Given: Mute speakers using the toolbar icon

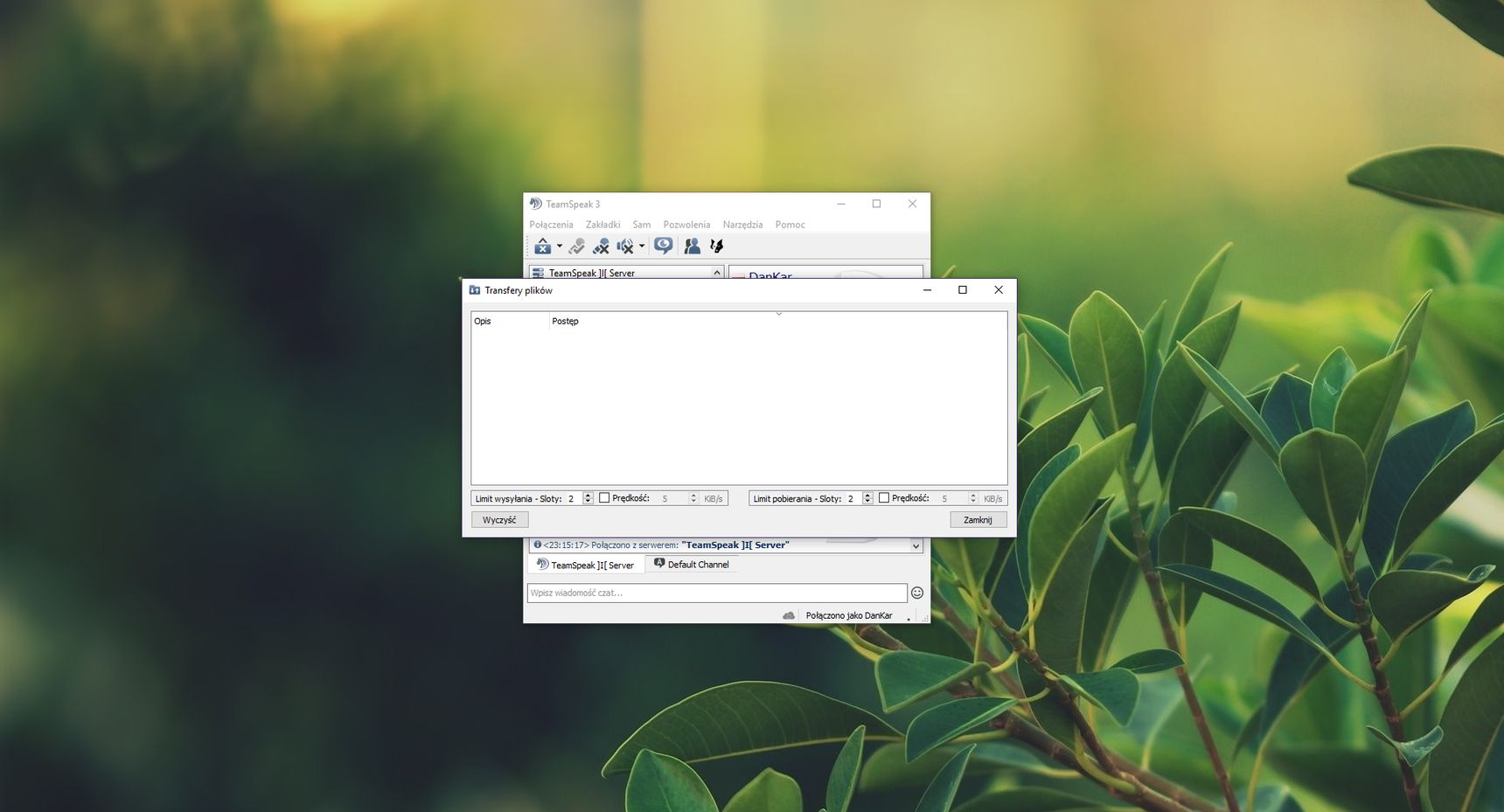Looking at the screenshot, I should [624, 246].
